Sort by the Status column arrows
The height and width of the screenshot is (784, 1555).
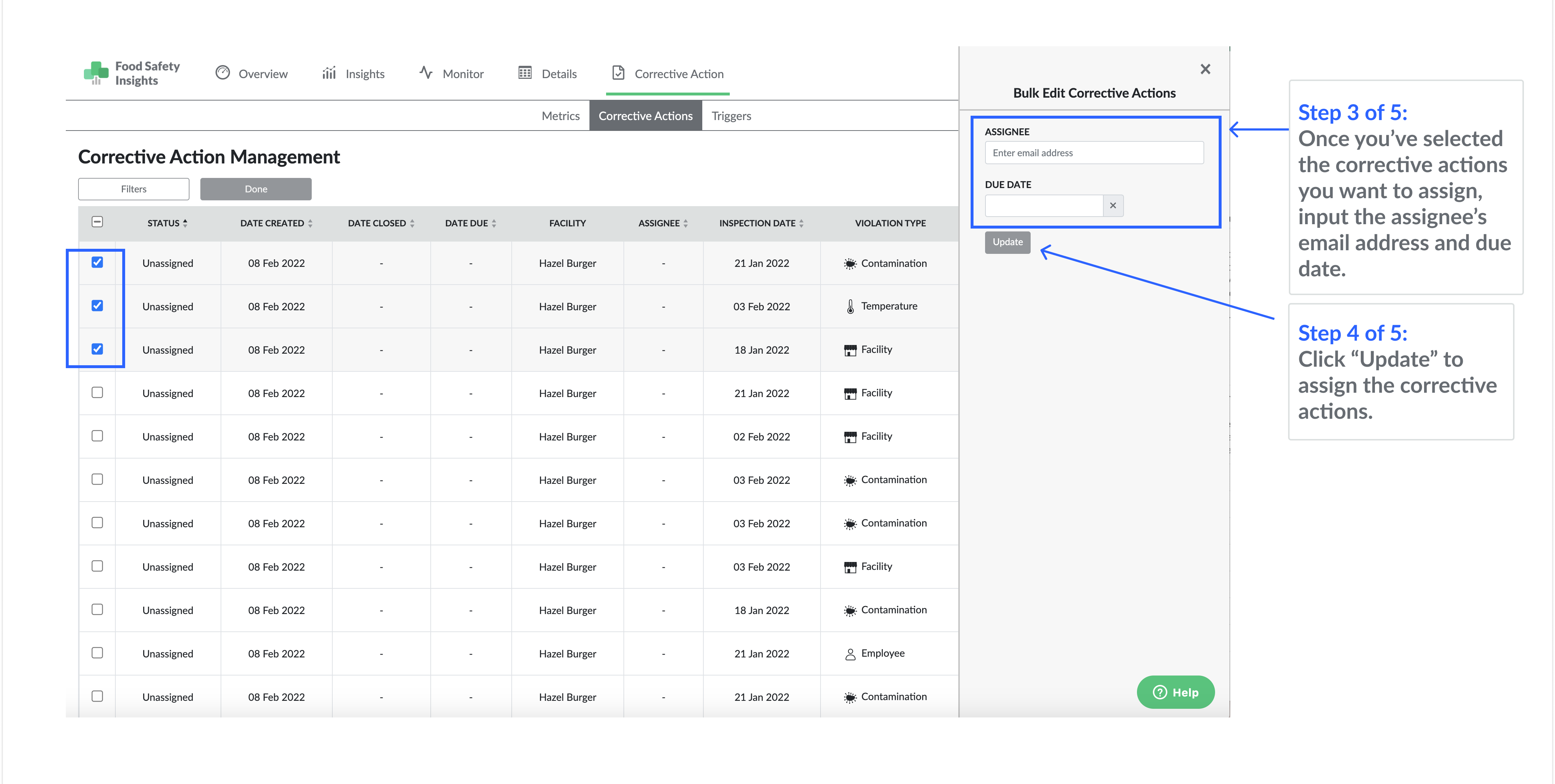pyautogui.click(x=185, y=223)
